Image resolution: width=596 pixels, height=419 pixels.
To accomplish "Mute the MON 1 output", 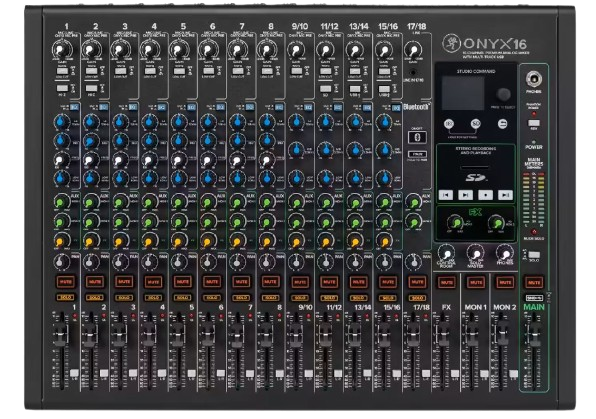I will (x=476, y=282).
